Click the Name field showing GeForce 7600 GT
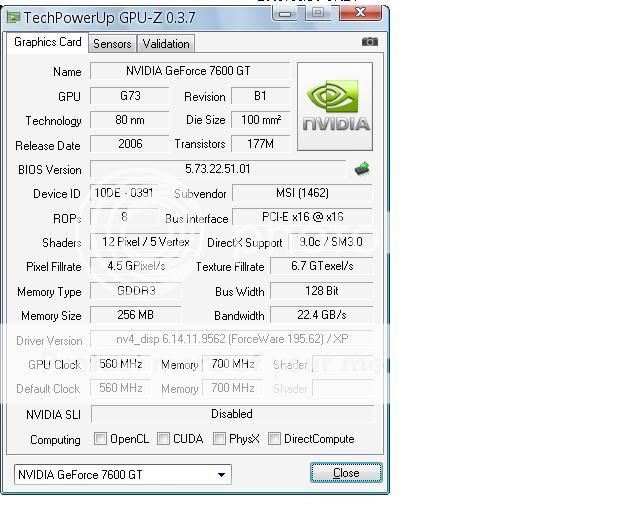Image resolution: width=640 pixels, height=512 pixels. pyautogui.click(x=189, y=71)
